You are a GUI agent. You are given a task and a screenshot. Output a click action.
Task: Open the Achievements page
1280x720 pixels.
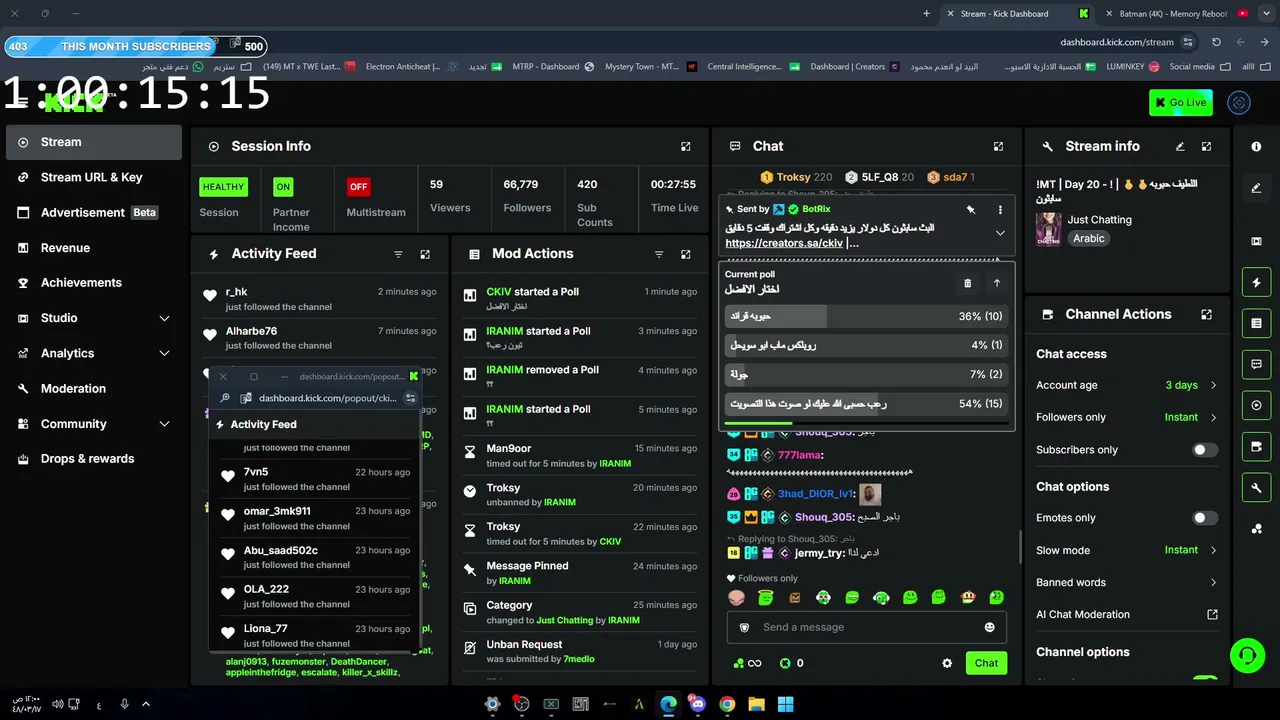tap(94, 283)
